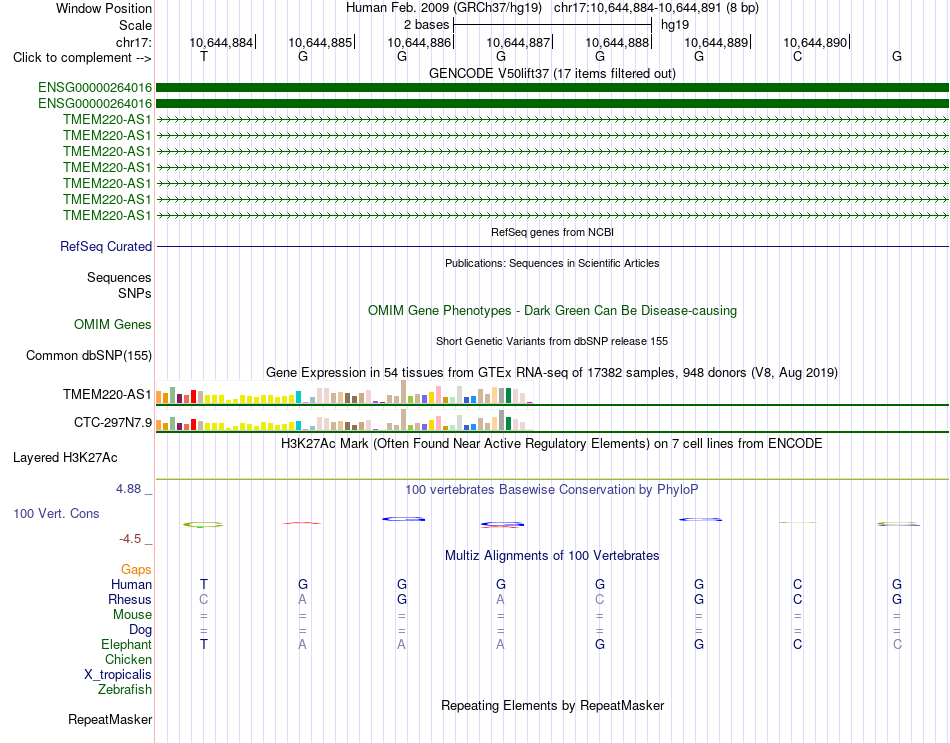Screen dimensions: 950x743
Task: Click the 'SNPs' track label
Action: pos(135,293)
